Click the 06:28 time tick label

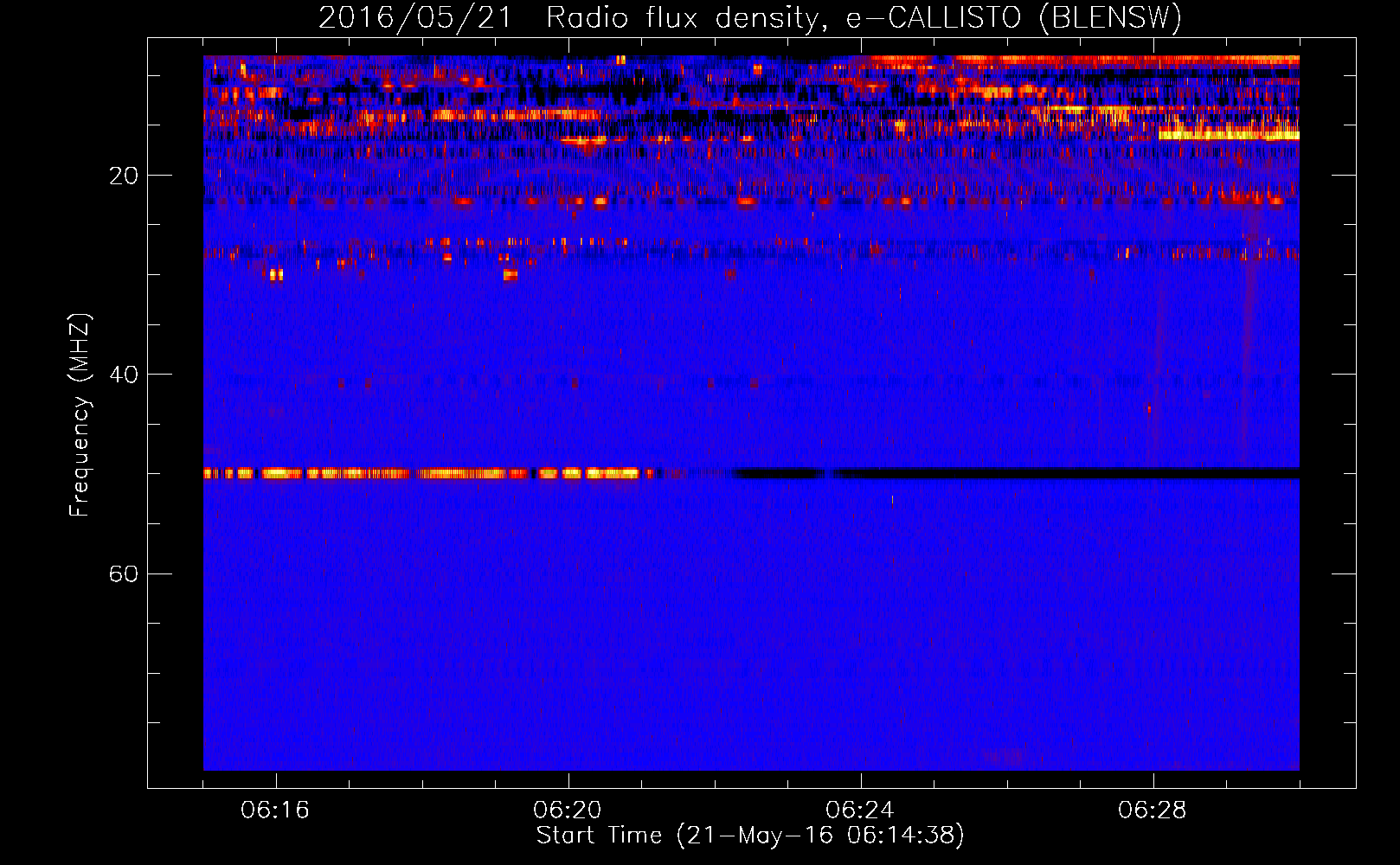click(1153, 811)
